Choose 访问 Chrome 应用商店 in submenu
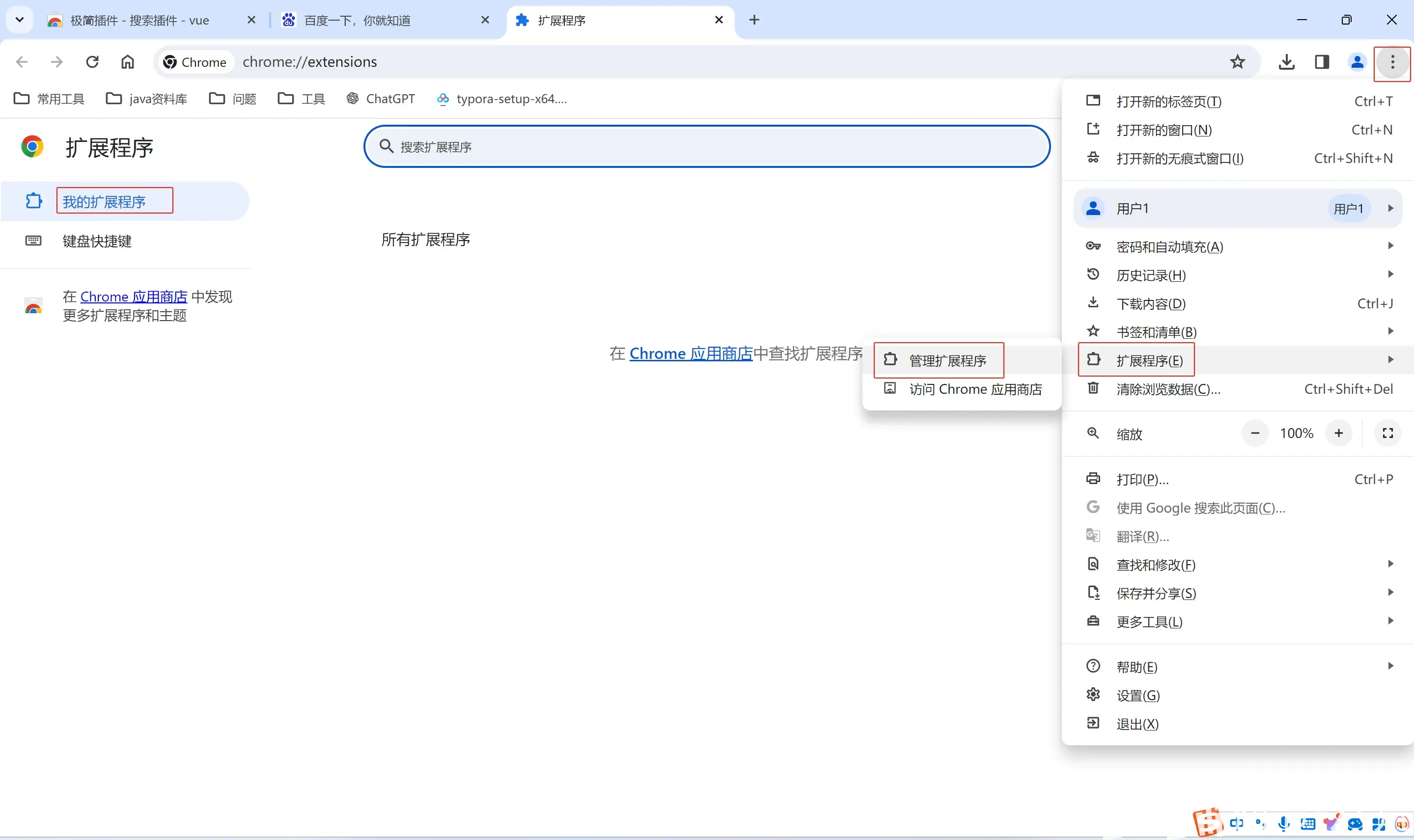This screenshot has height=840, width=1414. pos(962,389)
